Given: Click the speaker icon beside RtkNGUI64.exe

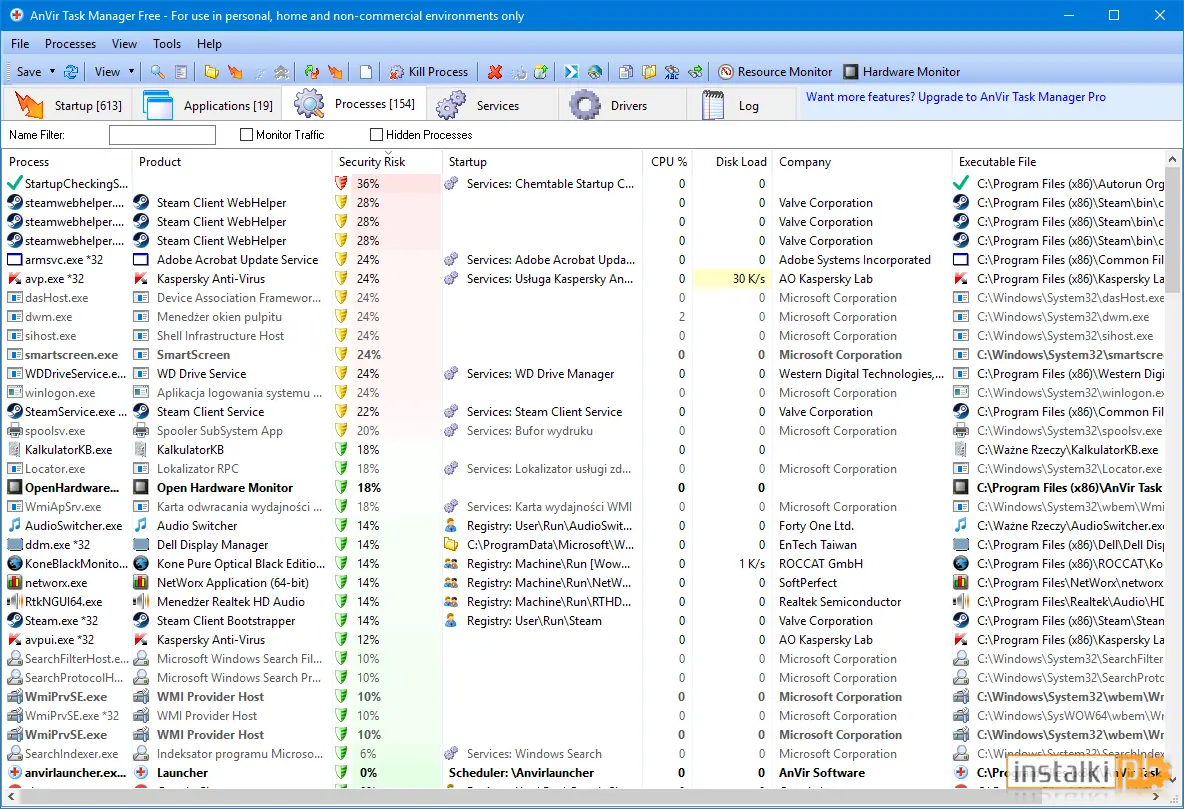Looking at the screenshot, I should coord(14,602).
